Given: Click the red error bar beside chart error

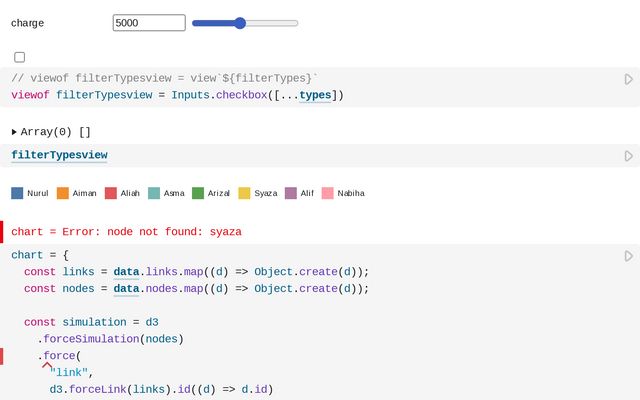Looking at the screenshot, I should pyautogui.click(x=2, y=231).
